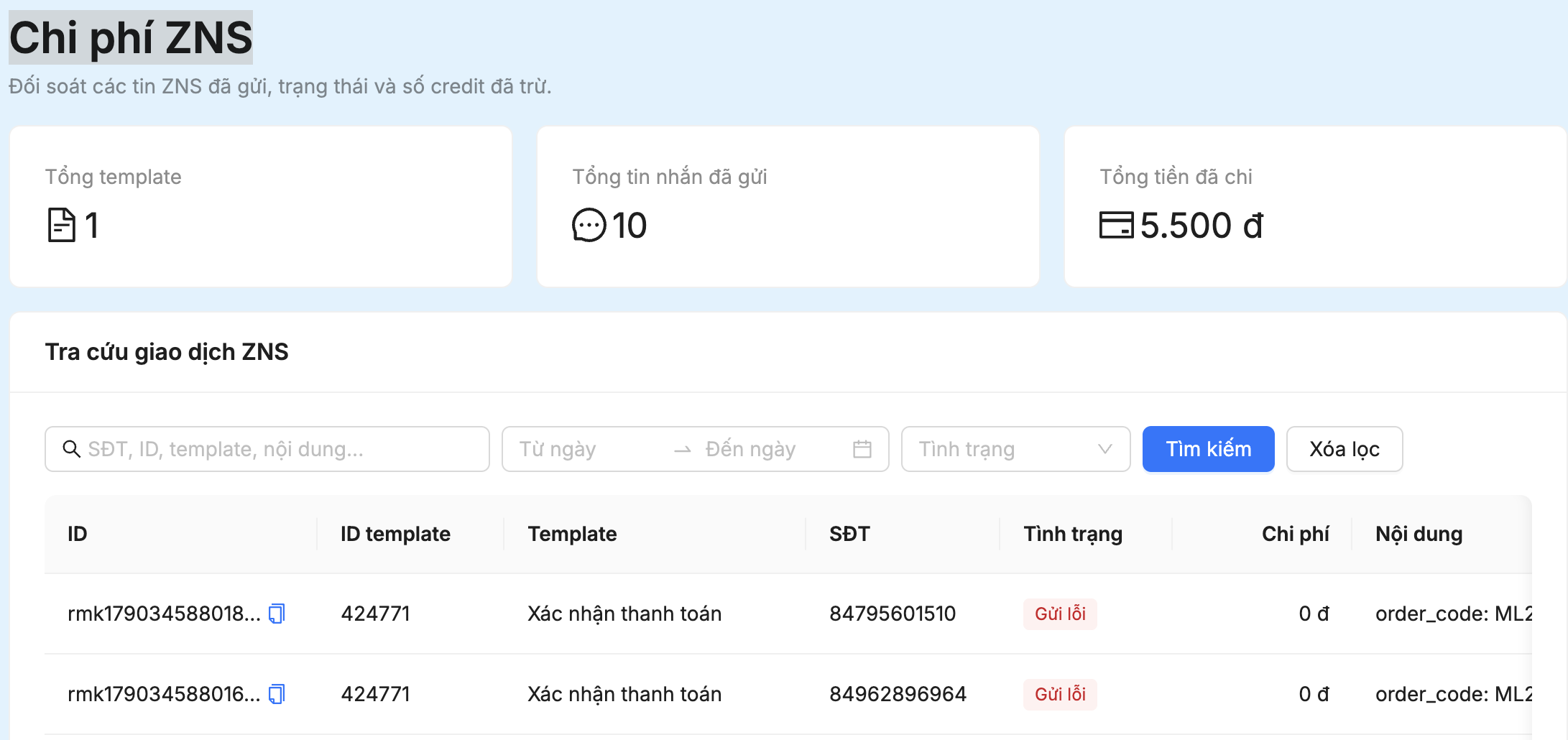The width and height of the screenshot is (1568, 740).
Task: Click 0 đ cost in the 84795601510 row
Action: pyautogui.click(x=1314, y=614)
